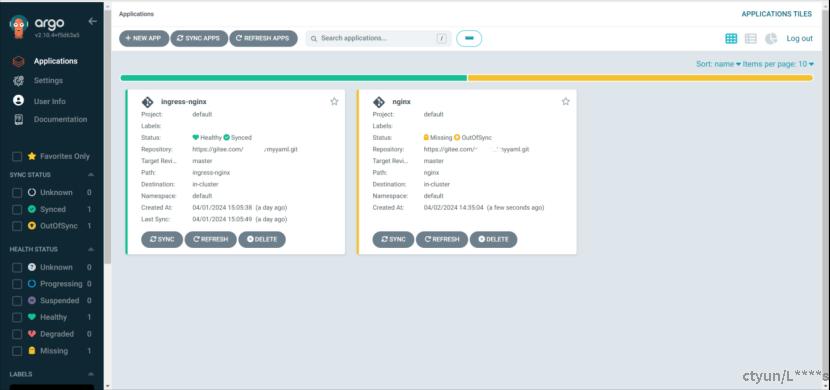The image size is (830, 390).
Task: Switch to list view
Action: pos(751,39)
